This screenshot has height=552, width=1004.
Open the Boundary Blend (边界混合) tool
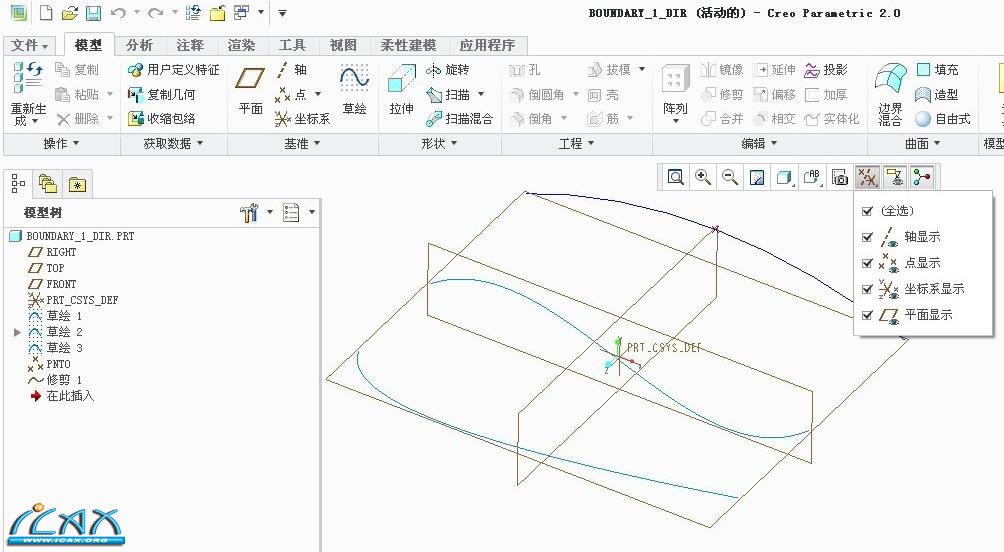coord(889,85)
